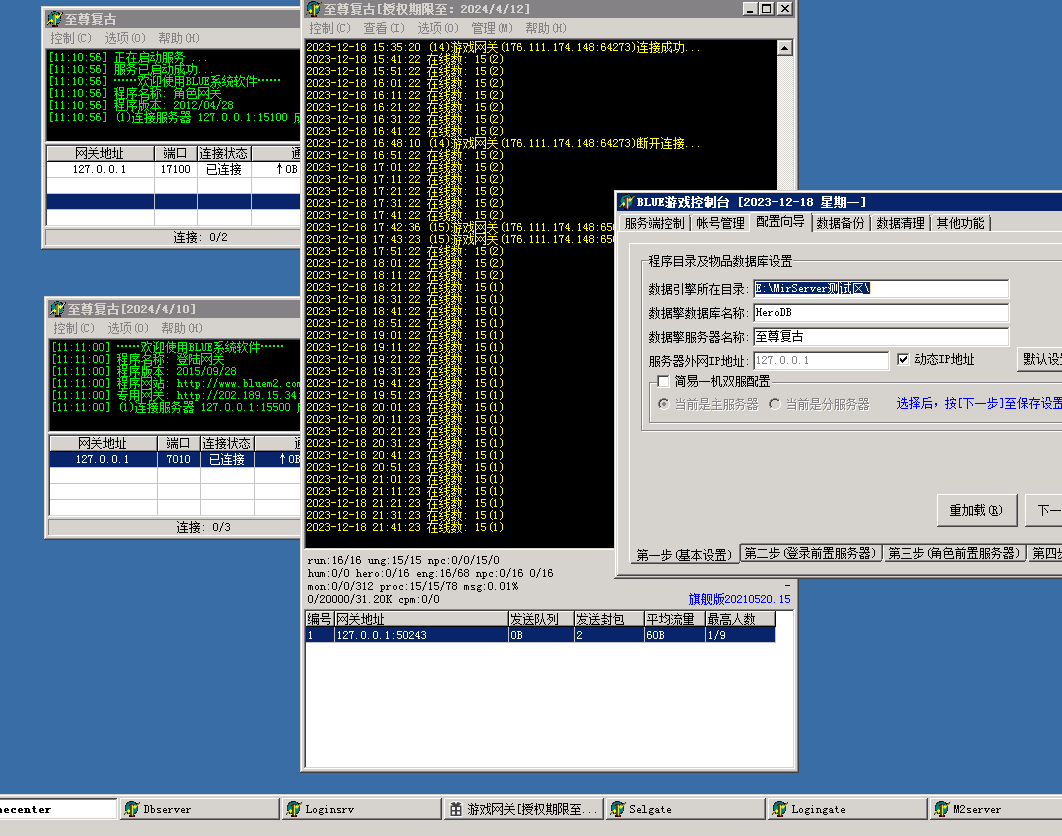This screenshot has width=1062, height=836.
Task: Click the 至尊复古[2024/4/10] login gateway title icon
Action: click(58, 309)
